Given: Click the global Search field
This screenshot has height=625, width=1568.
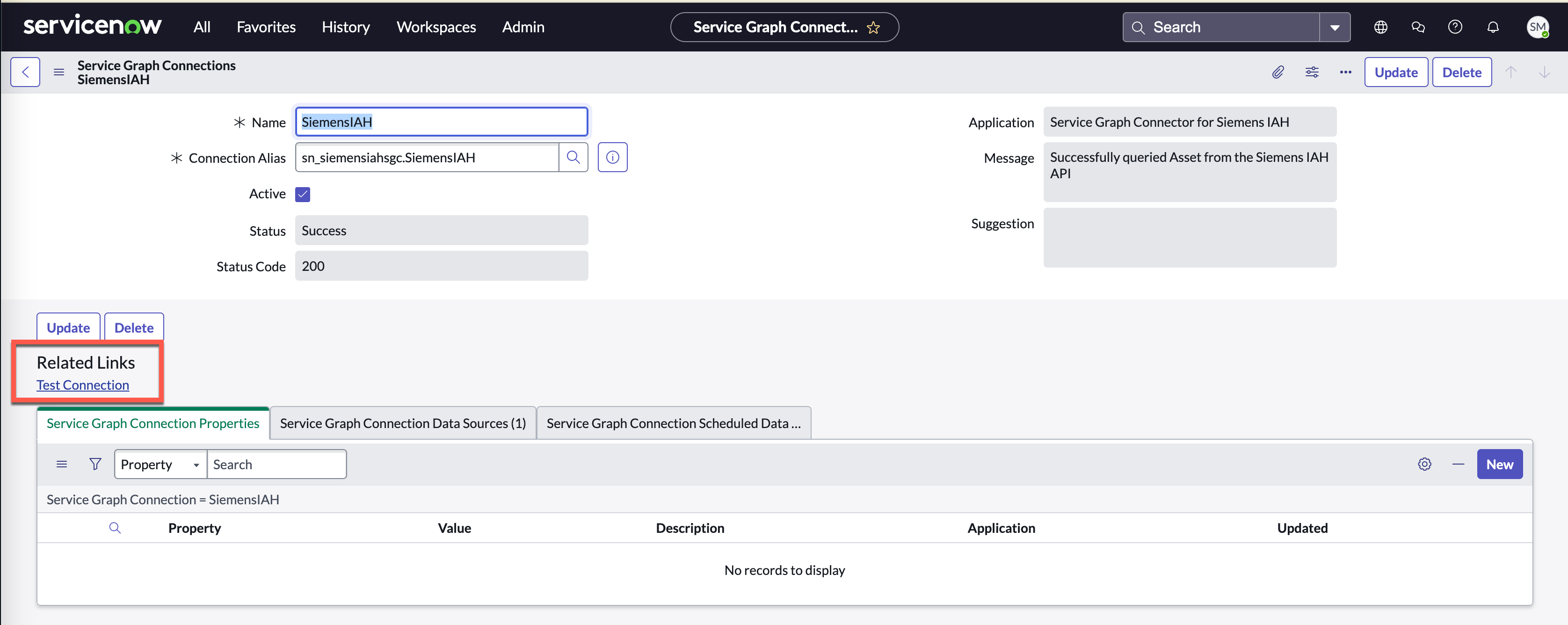Looking at the screenshot, I should 1221,28.
